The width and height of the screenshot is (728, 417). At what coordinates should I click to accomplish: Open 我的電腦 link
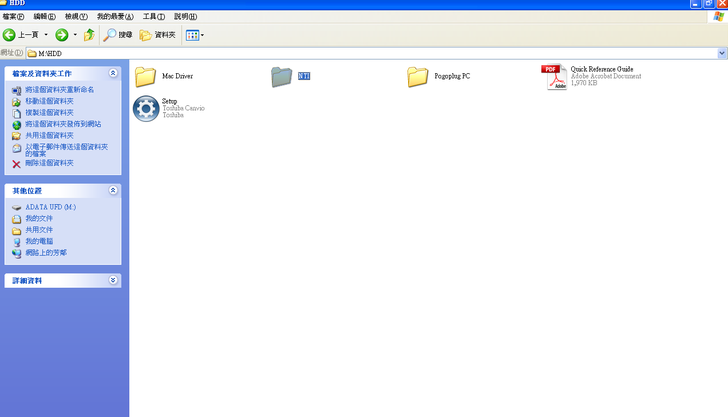point(39,241)
